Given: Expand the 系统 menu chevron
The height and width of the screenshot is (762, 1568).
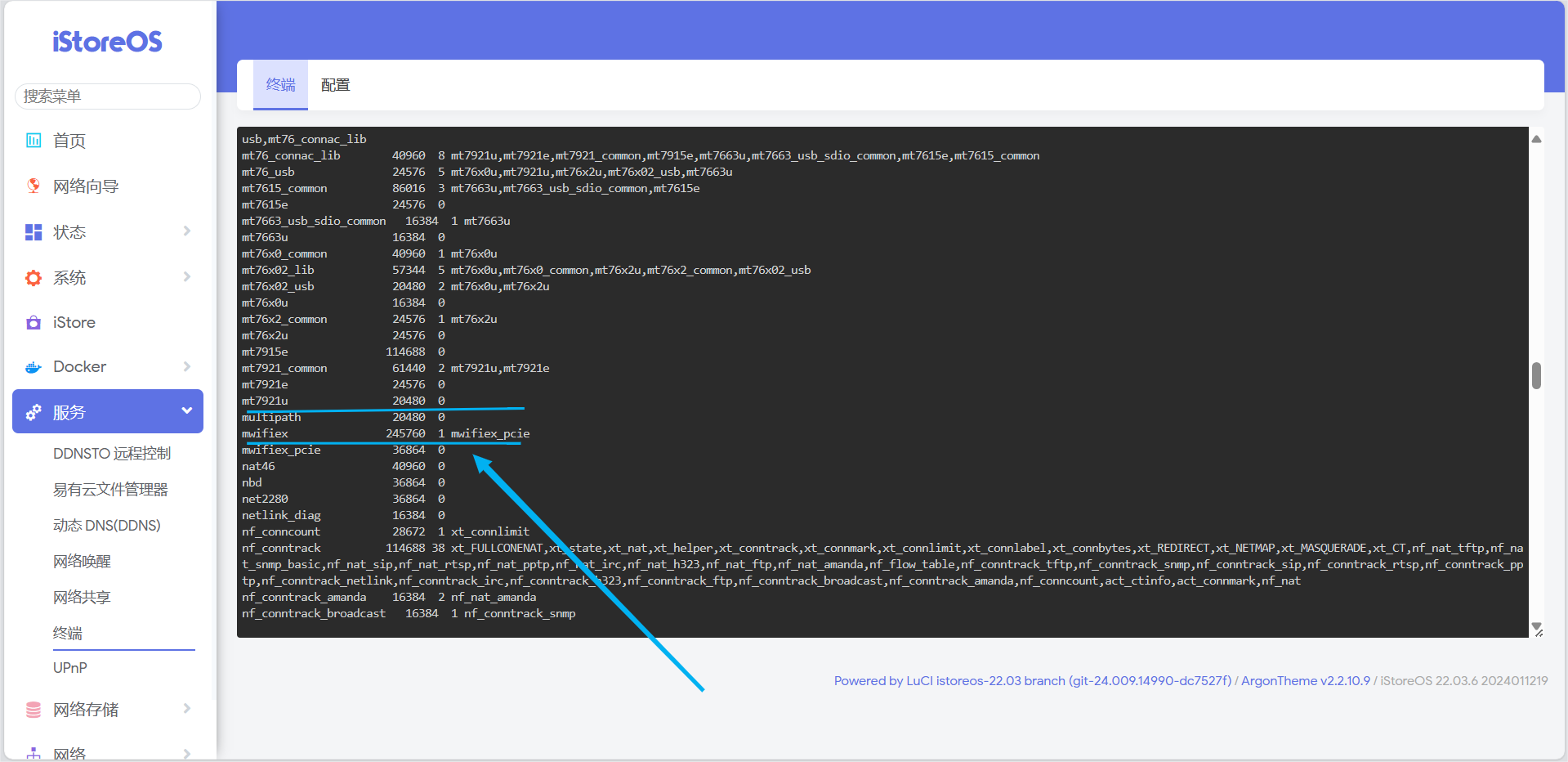Looking at the screenshot, I should [x=187, y=277].
